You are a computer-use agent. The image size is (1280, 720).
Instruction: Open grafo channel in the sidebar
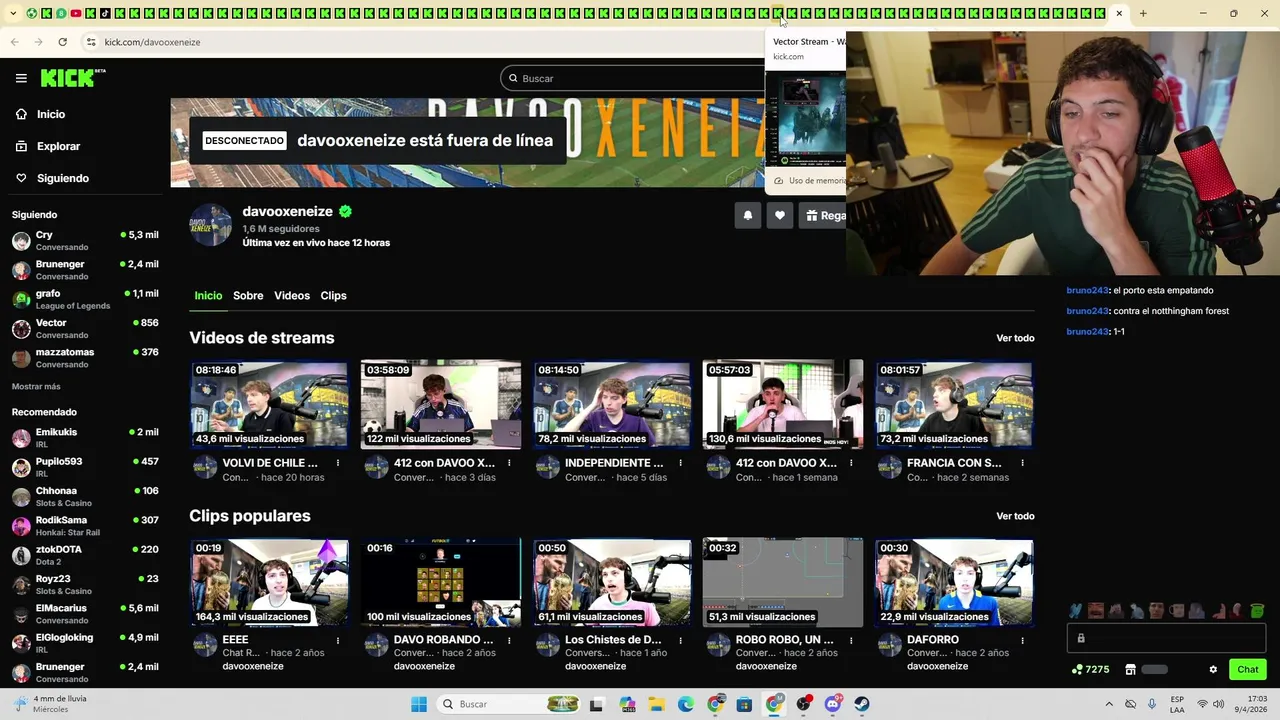click(85, 299)
